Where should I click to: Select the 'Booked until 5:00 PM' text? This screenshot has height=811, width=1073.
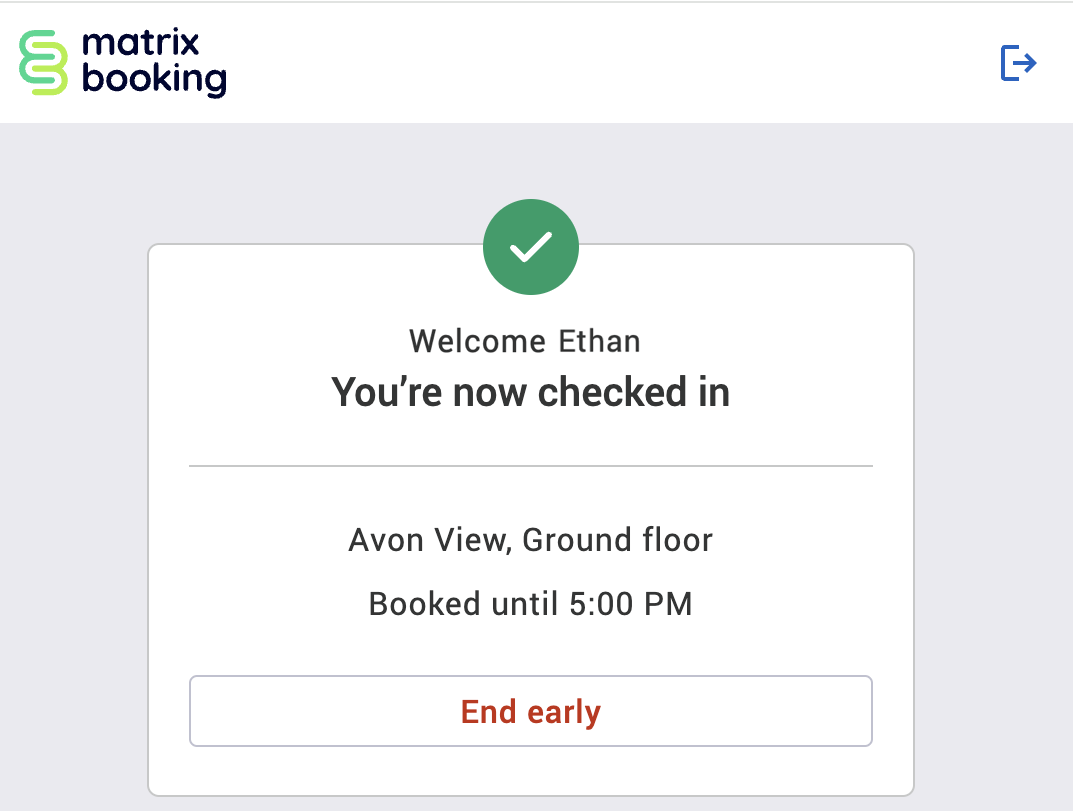click(531, 604)
